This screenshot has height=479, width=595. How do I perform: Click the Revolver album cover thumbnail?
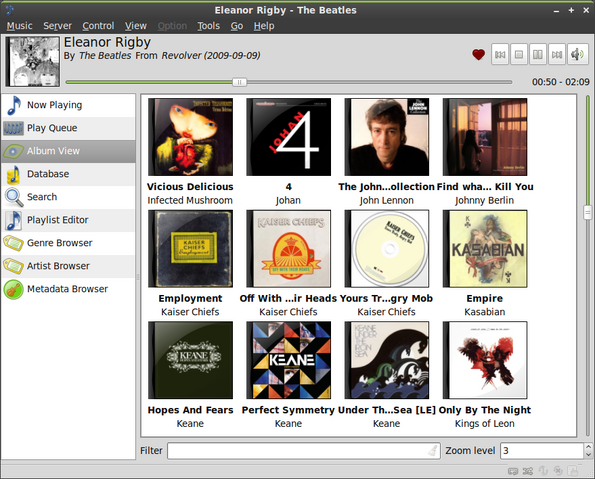33,61
